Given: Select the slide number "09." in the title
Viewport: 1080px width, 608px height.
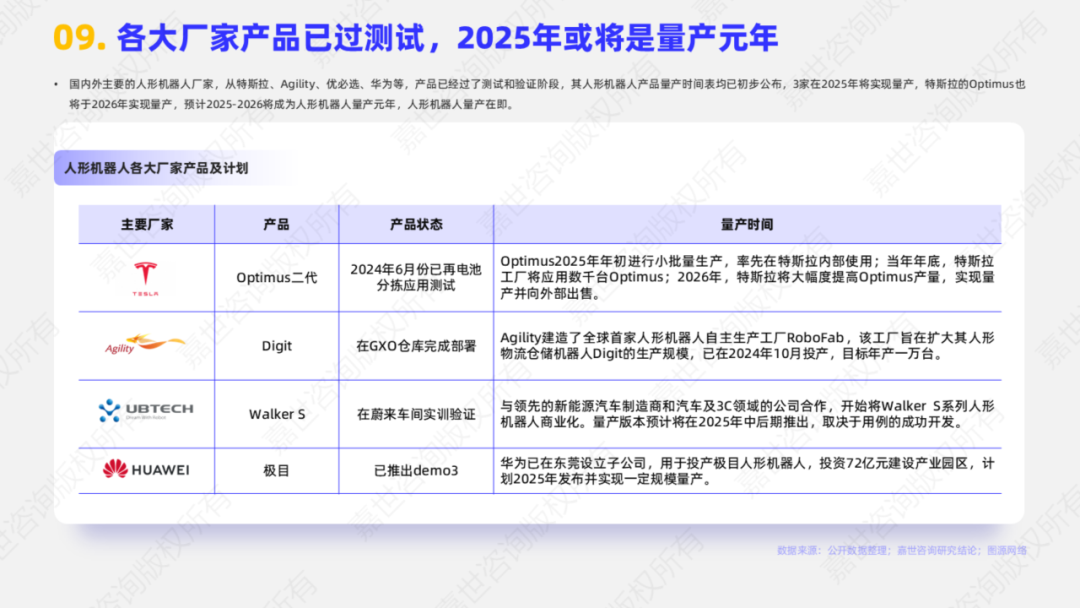Looking at the screenshot, I should point(79,37).
